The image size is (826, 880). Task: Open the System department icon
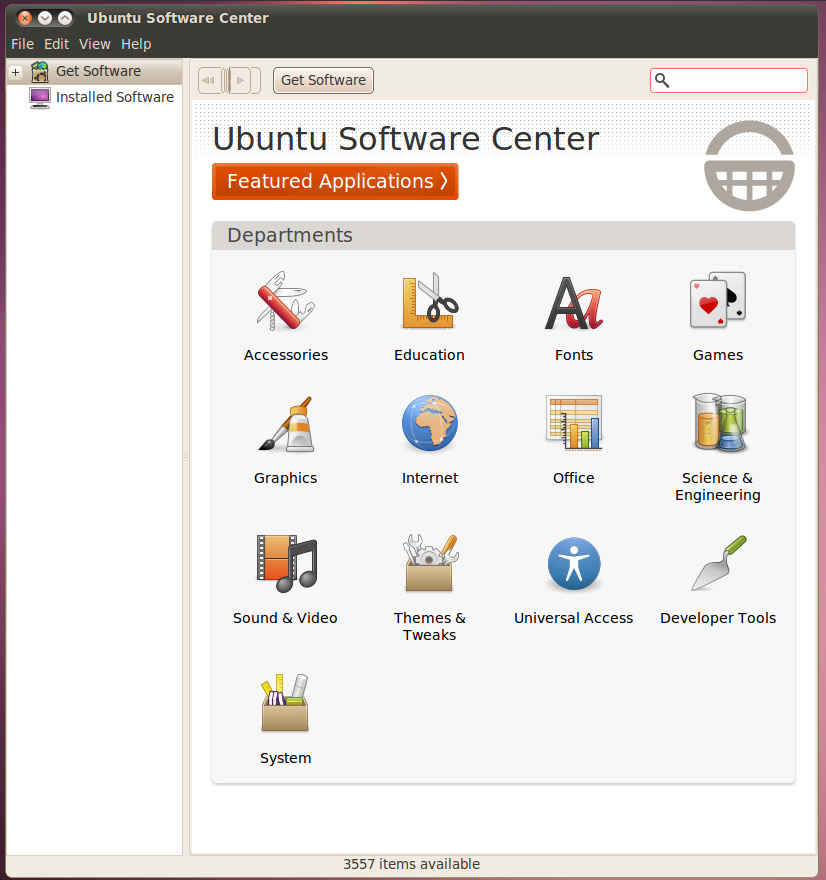[285, 703]
